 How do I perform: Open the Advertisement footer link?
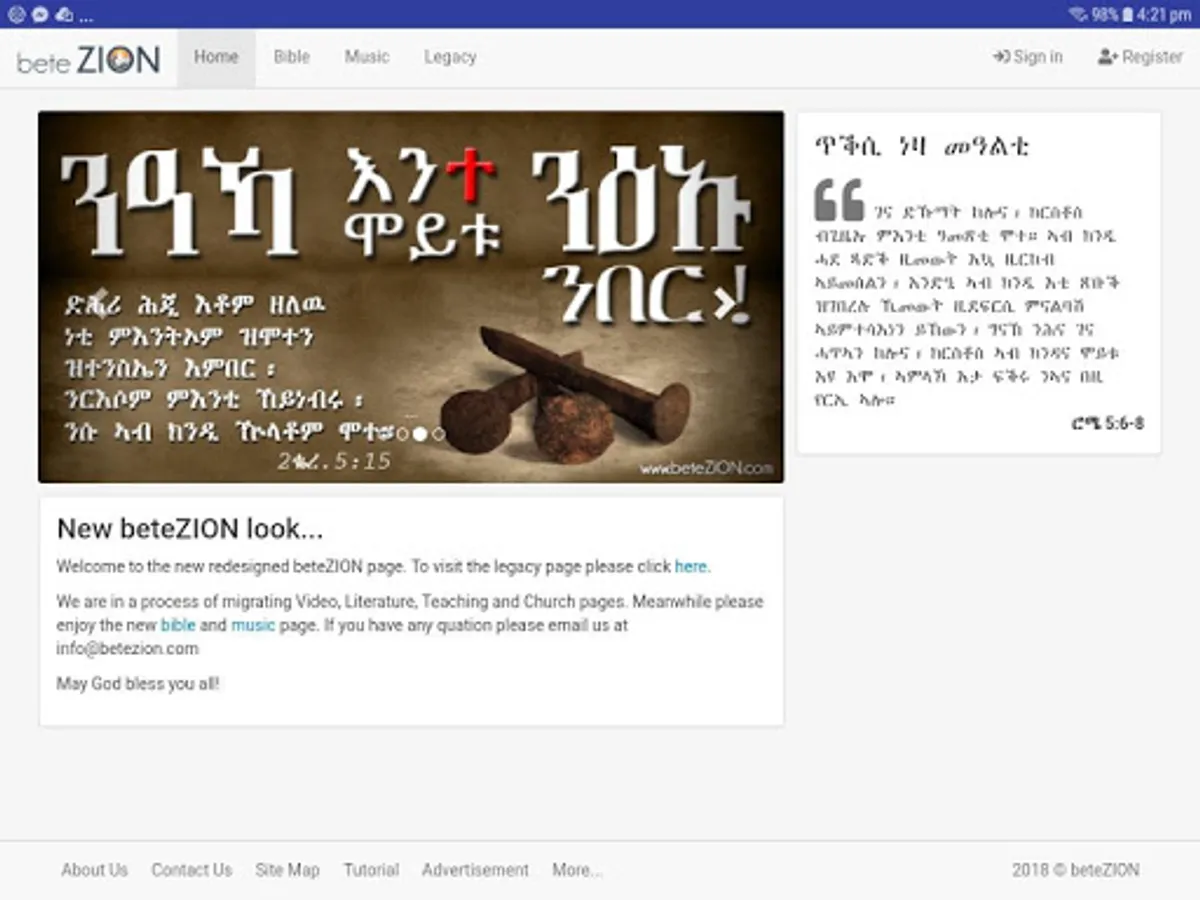click(x=475, y=870)
